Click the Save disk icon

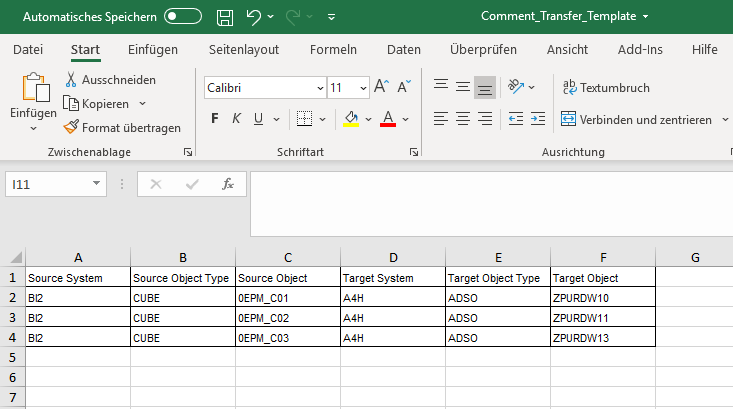coord(225,17)
